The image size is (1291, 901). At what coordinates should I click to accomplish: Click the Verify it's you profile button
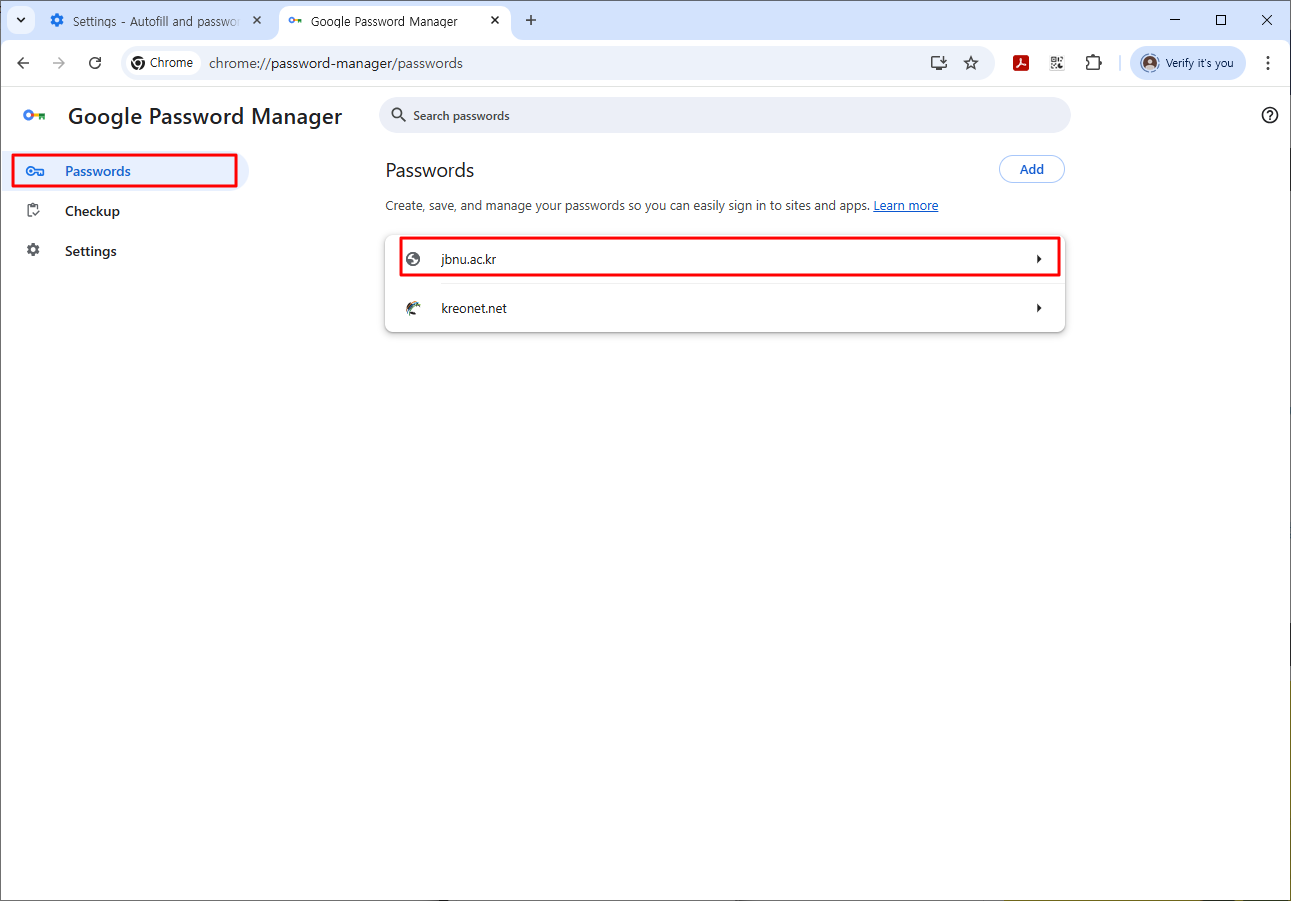pos(1188,63)
